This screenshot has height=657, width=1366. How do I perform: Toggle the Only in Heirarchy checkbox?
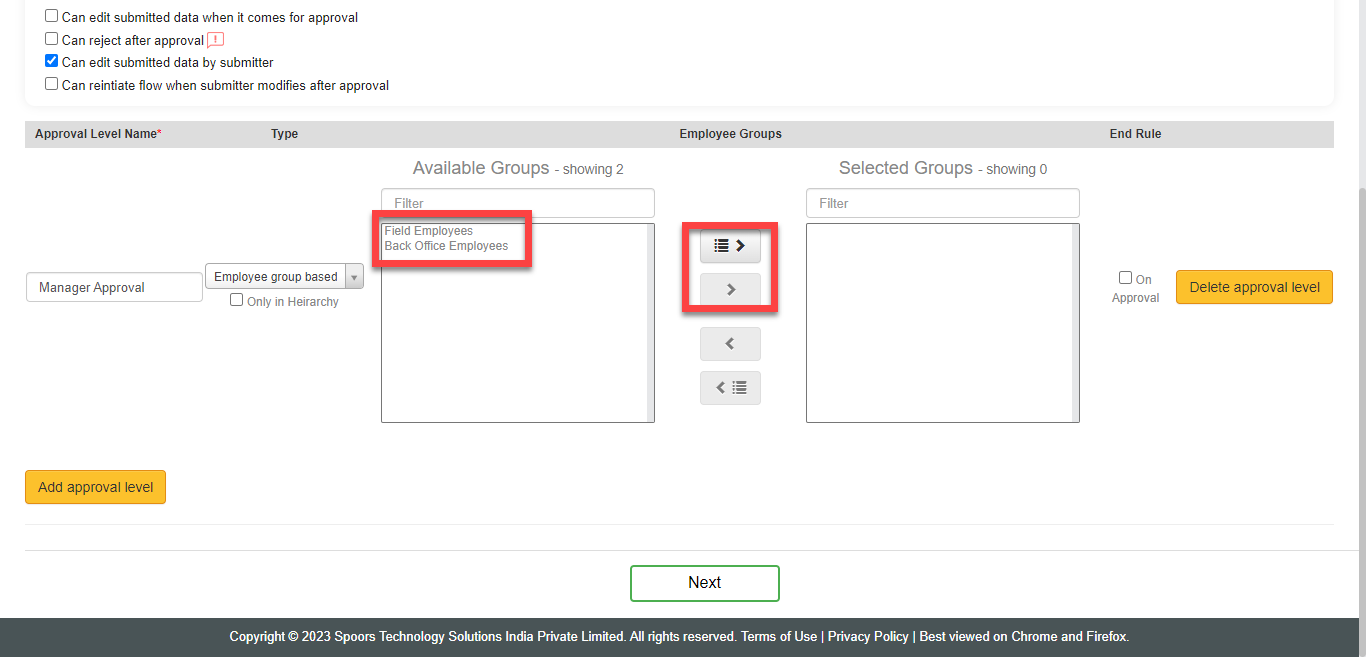237,300
